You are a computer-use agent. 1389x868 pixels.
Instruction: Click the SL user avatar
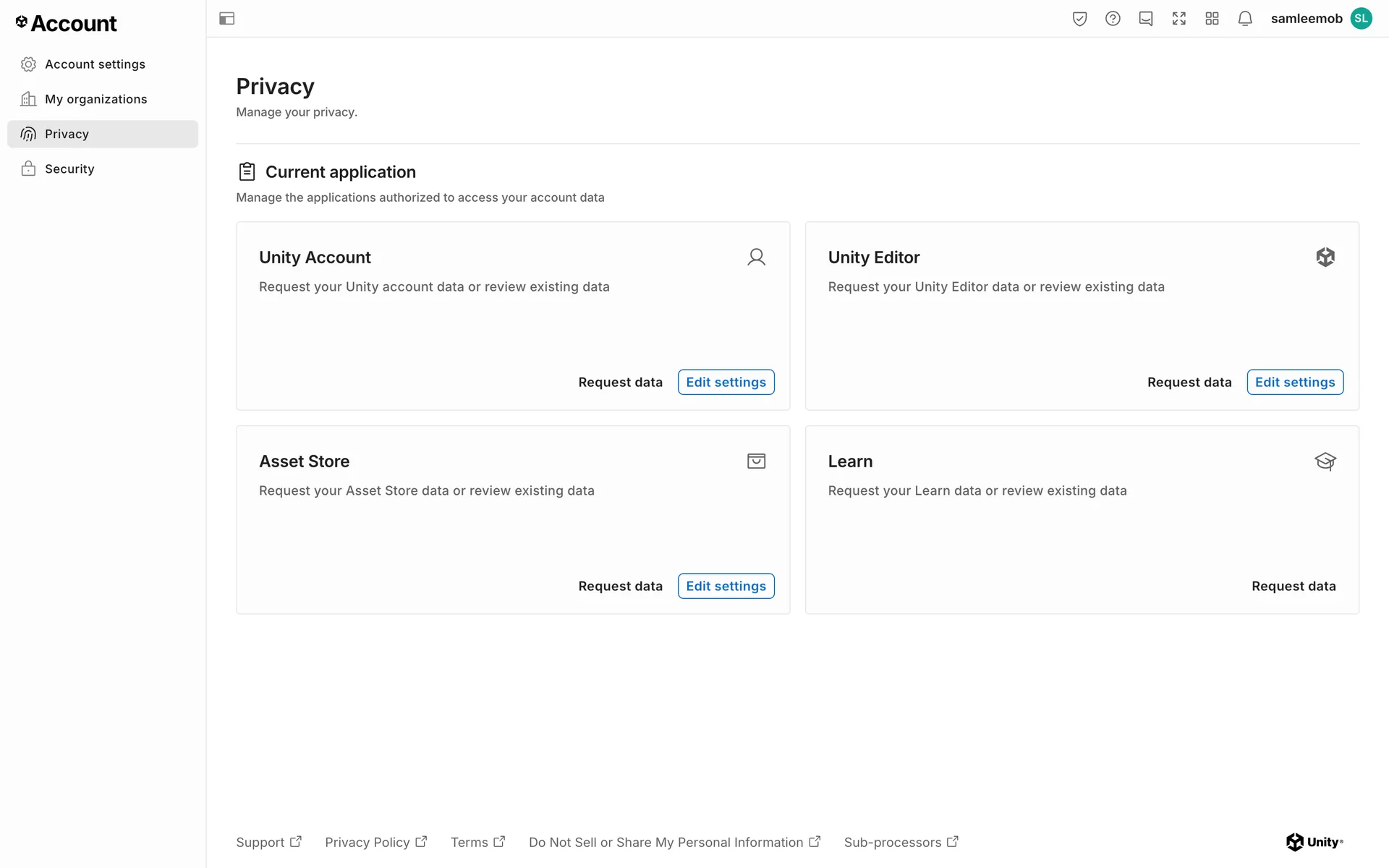click(x=1362, y=19)
